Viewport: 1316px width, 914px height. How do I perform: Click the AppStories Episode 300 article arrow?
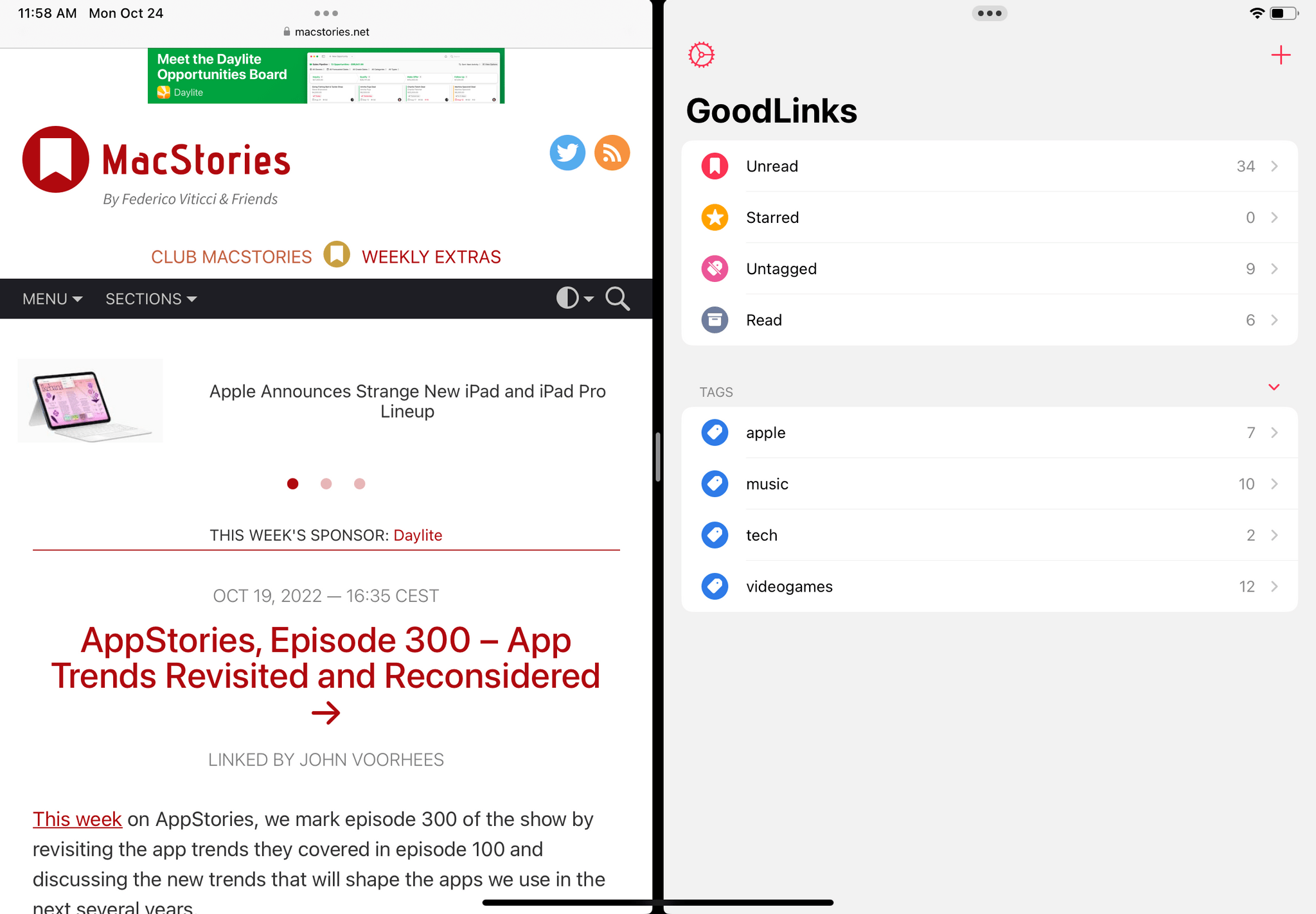click(326, 712)
